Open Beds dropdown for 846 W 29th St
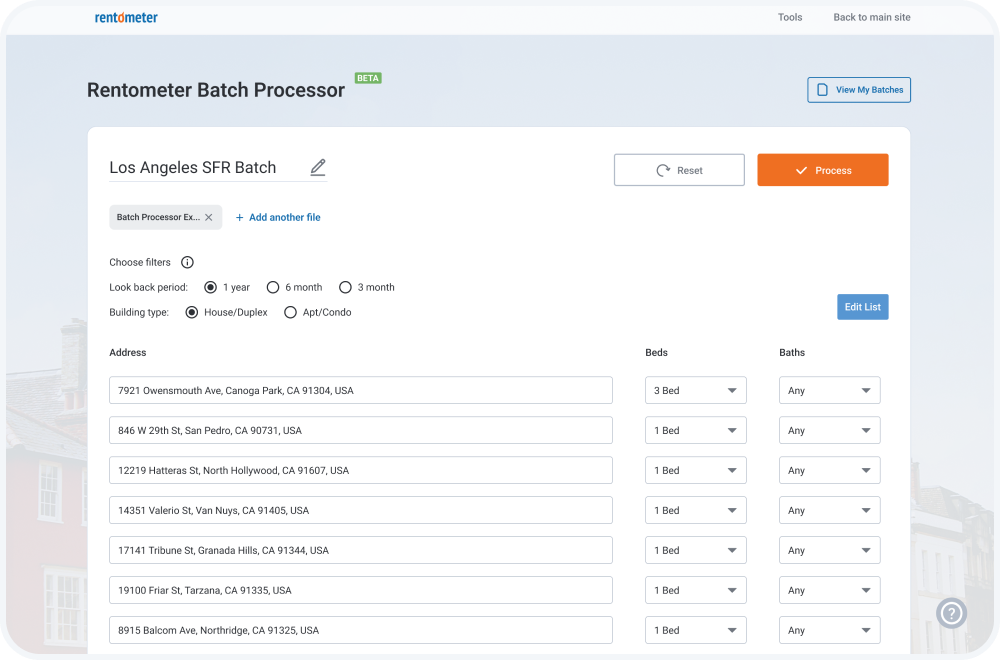 696,430
